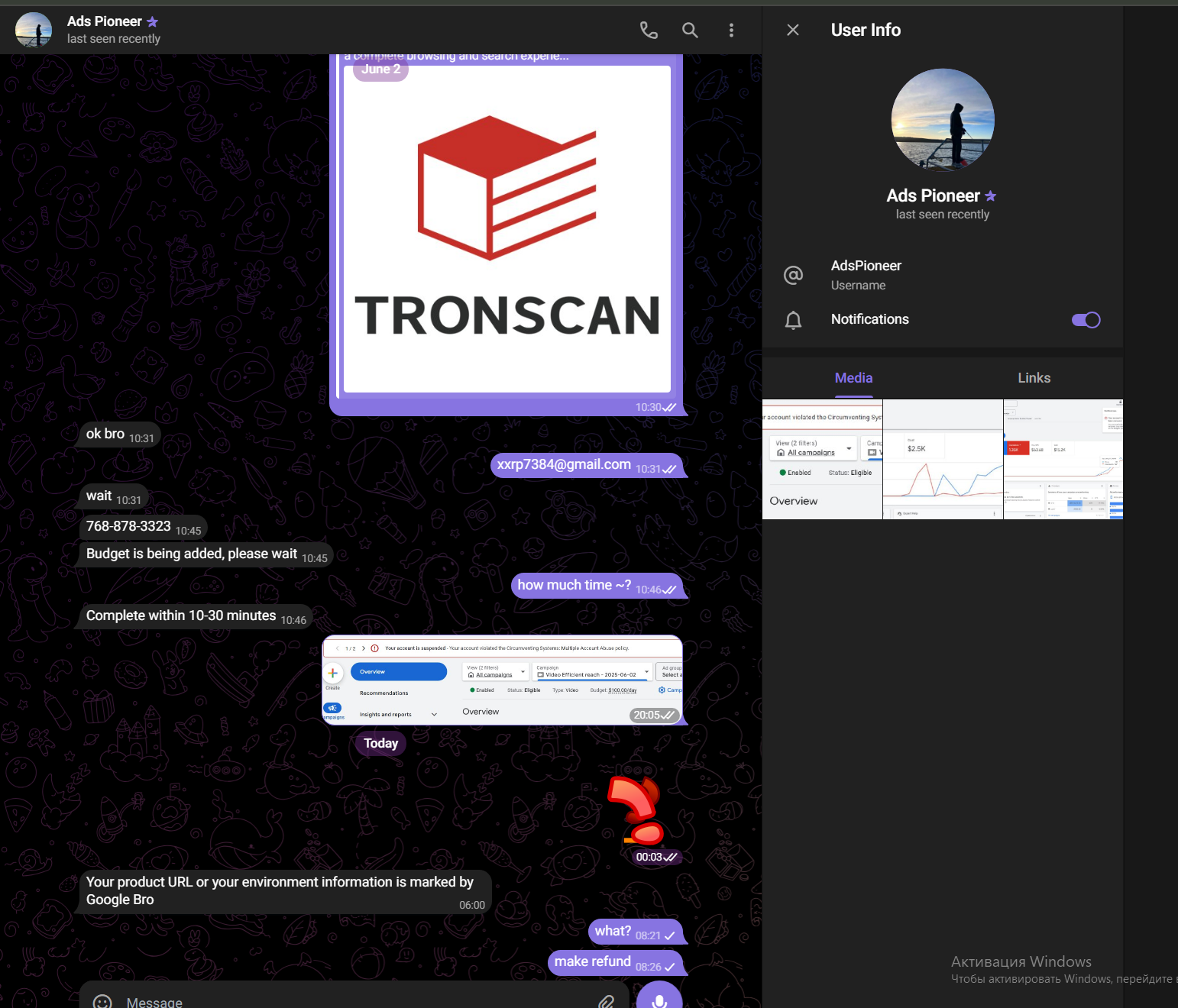The width and height of the screenshot is (1178, 1008).
Task: Click the Notifications bell icon
Action: 793,320
